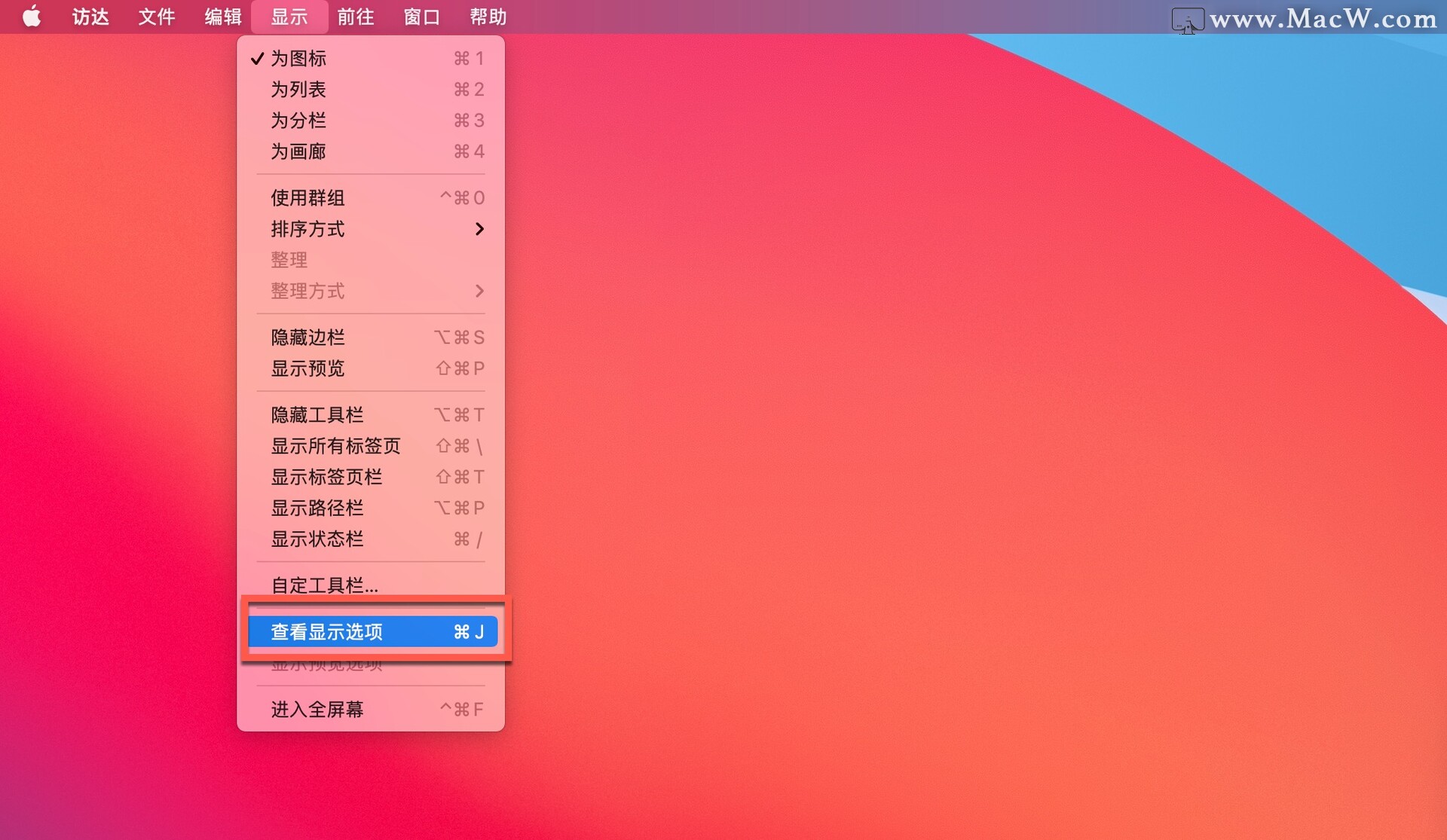Click the screen-mirroring icon in the menu bar
Image resolution: width=1447 pixels, height=840 pixels.
[1187, 20]
